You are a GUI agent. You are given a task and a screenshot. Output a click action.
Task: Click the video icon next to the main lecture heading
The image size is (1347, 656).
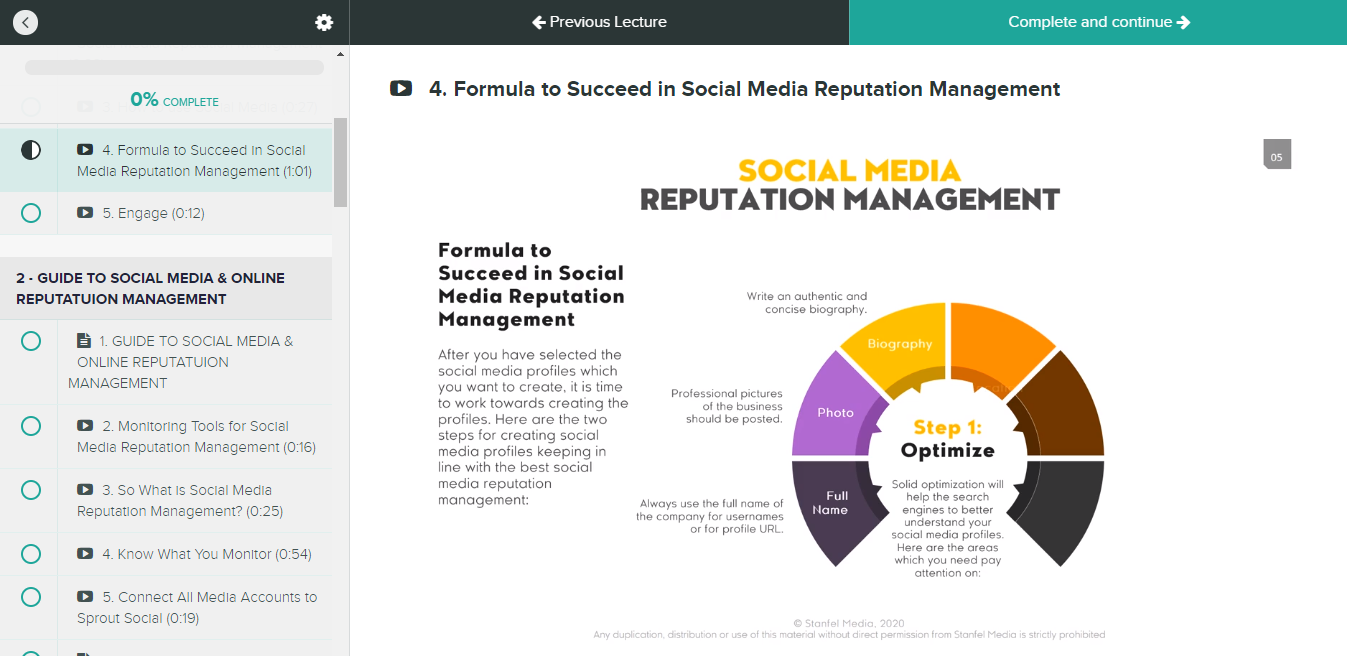(x=401, y=88)
